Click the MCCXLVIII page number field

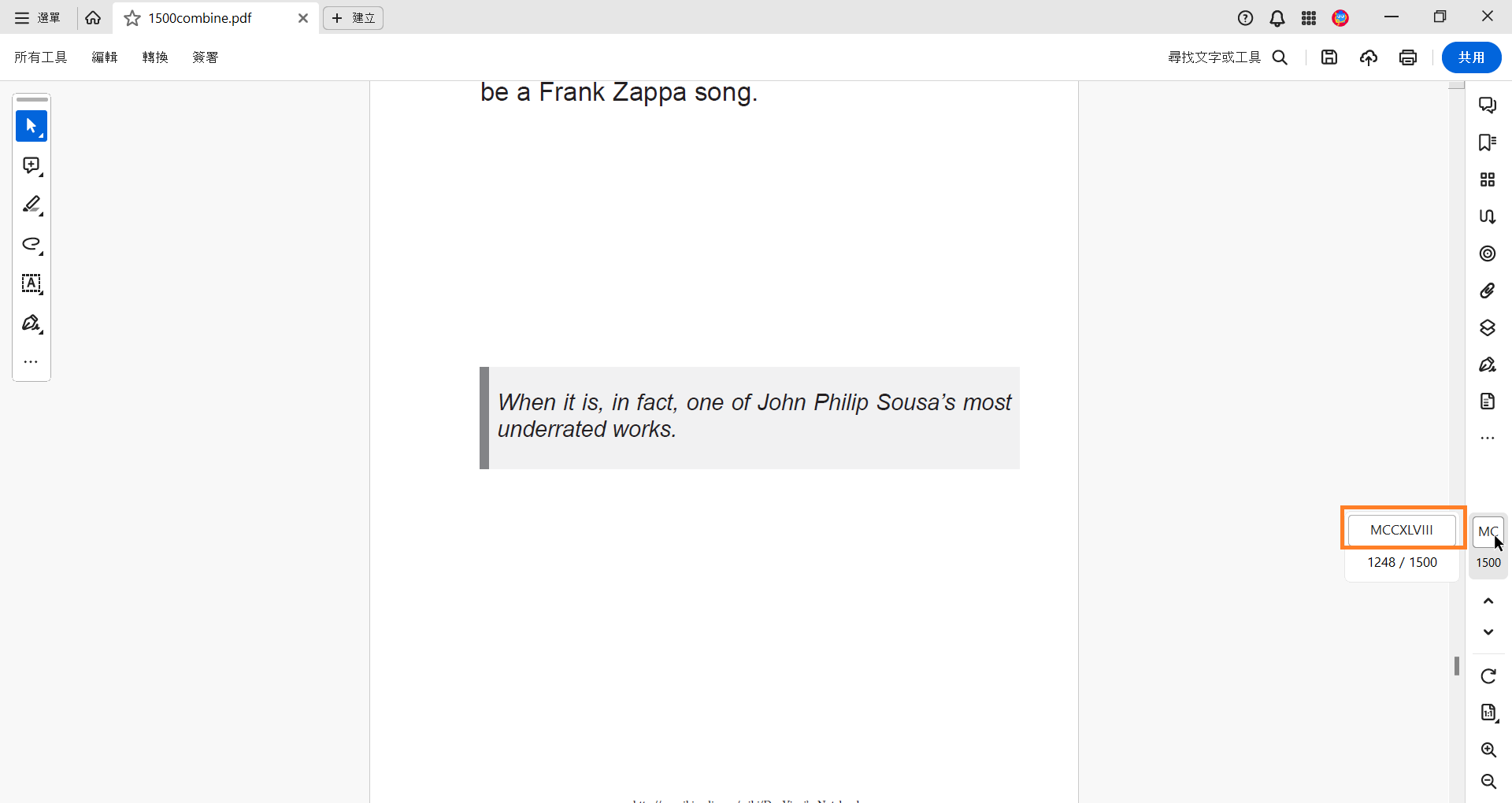(1402, 530)
